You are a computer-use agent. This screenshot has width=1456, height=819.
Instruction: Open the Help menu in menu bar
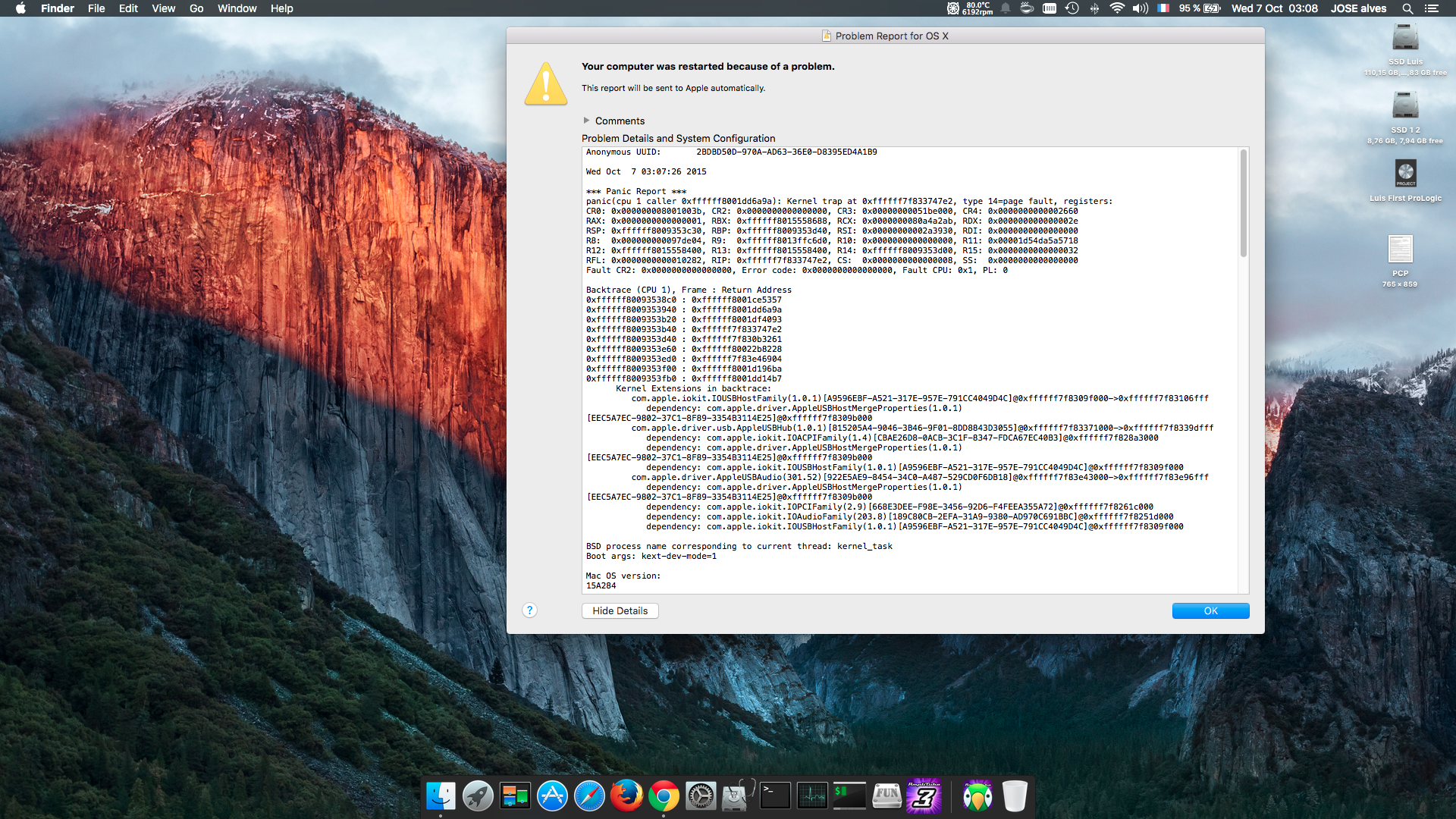281,8
